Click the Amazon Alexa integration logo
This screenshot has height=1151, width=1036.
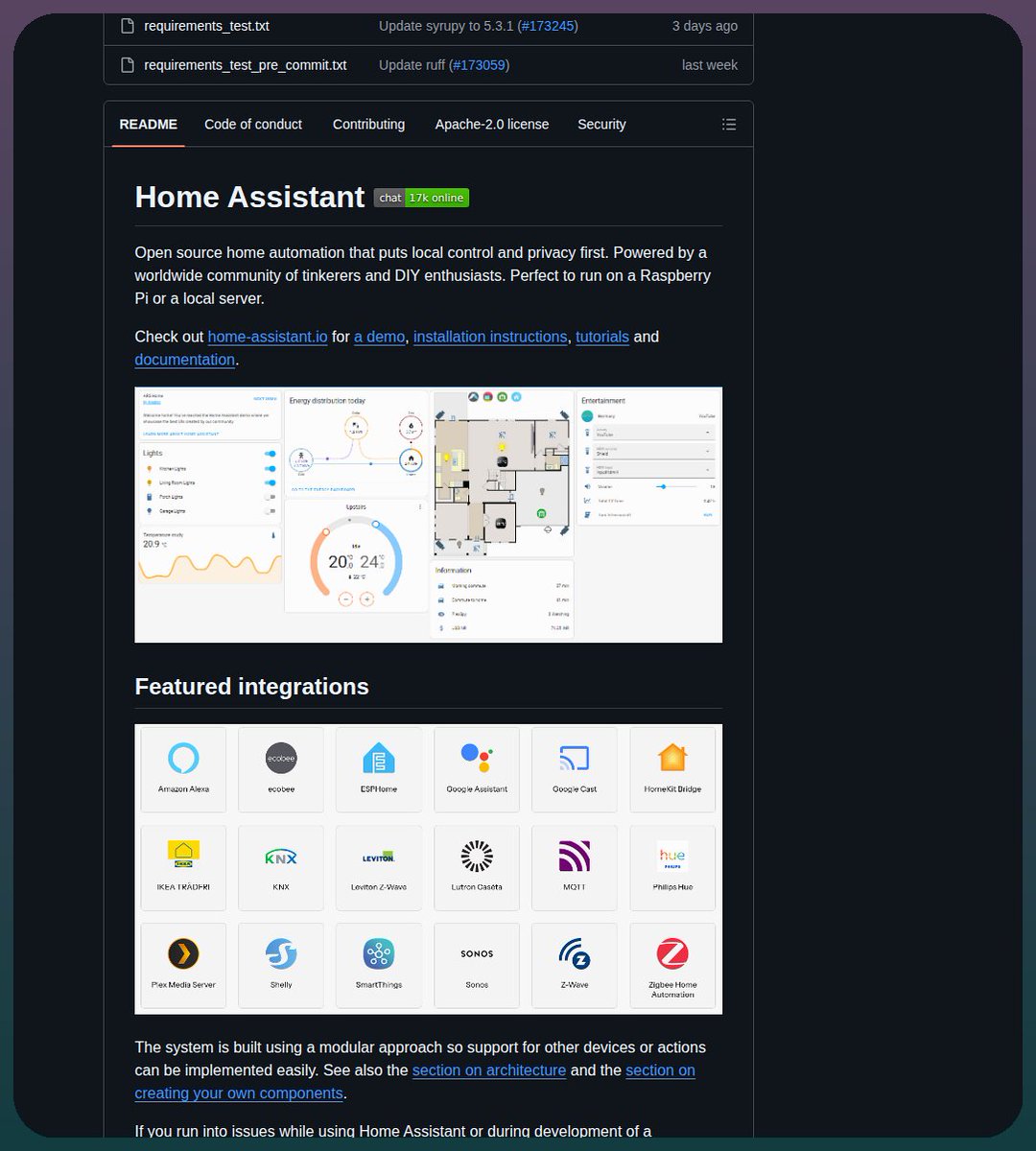(x=183, y=759)
